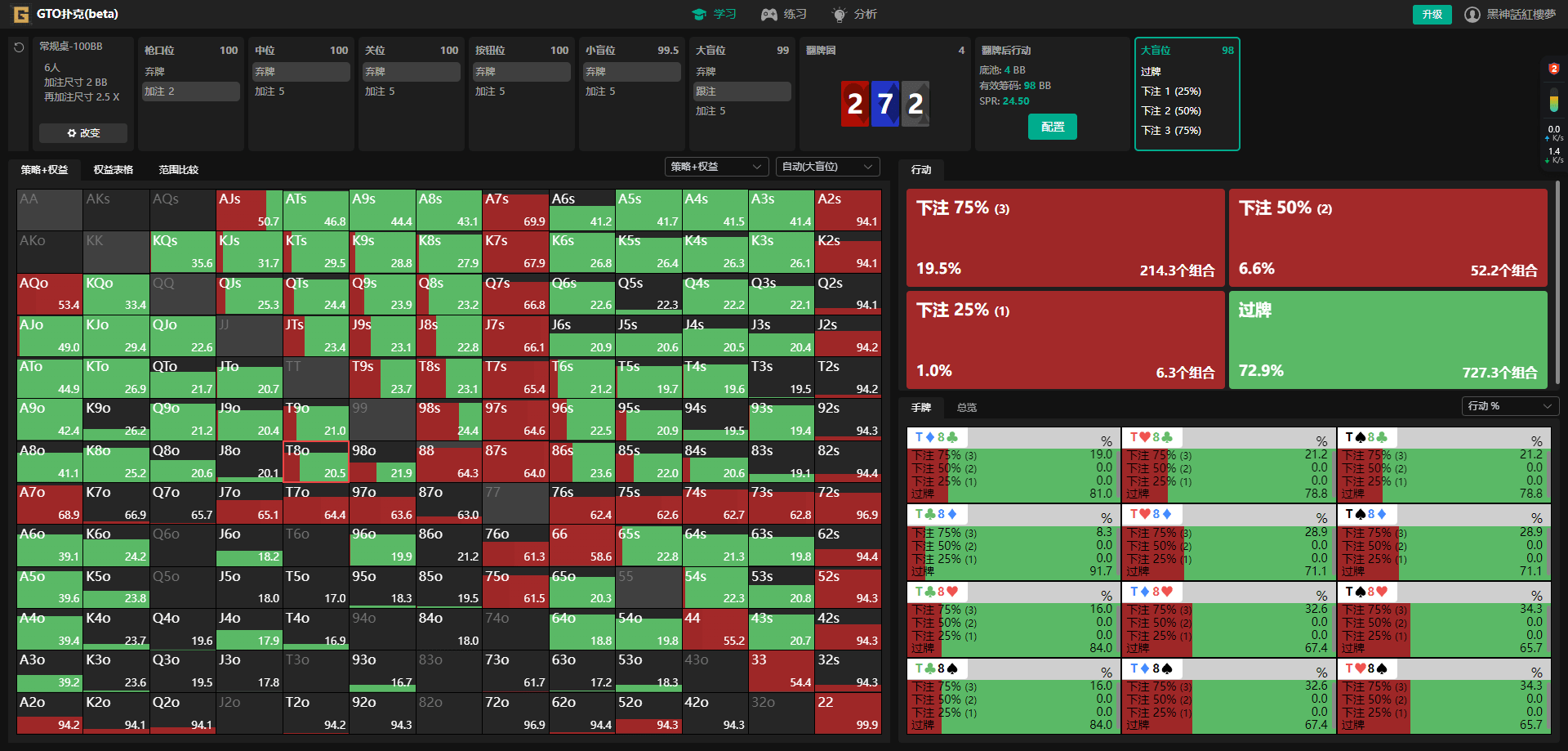Click the green 配置 button
1568x751 pixels.
click(x=1052, y=127)
